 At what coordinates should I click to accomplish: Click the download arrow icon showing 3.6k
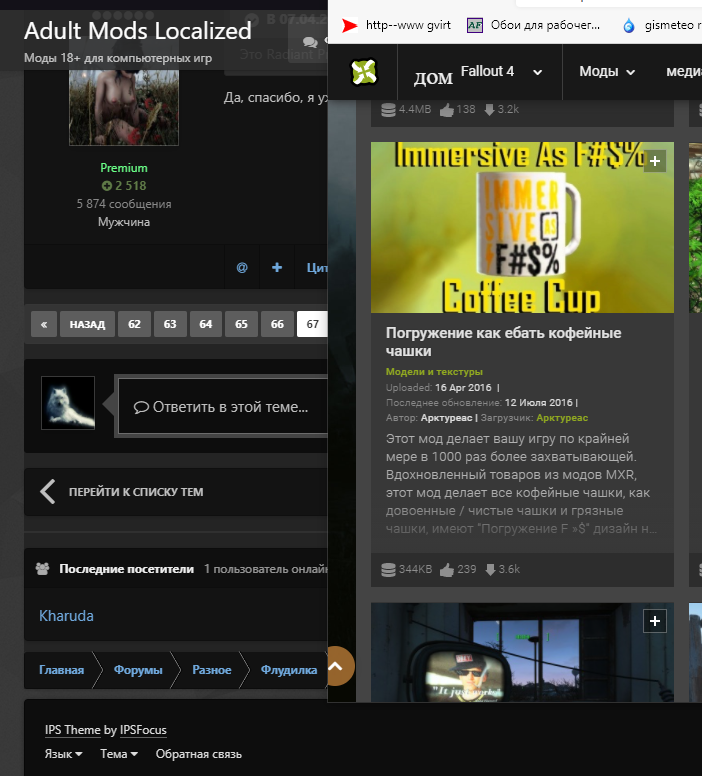point(490,569)
